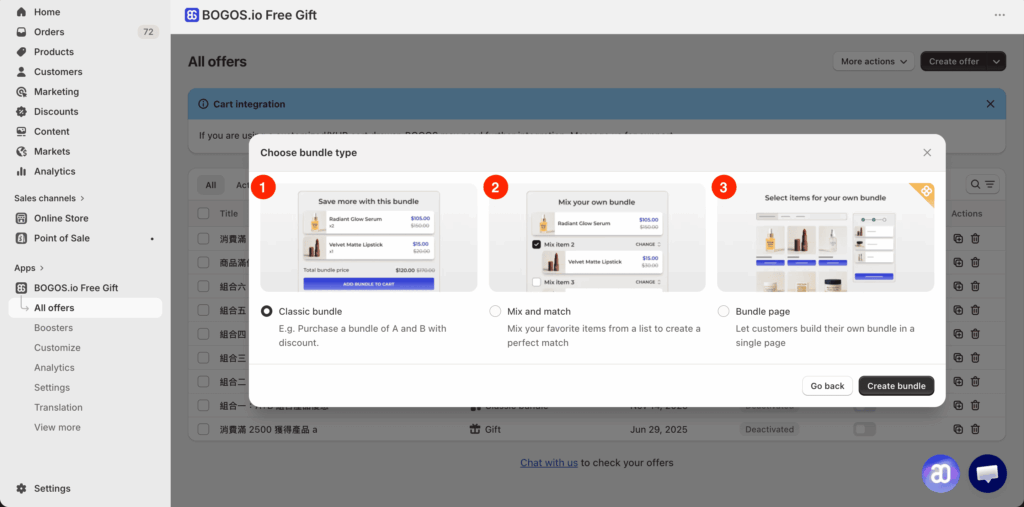1024x507 pixels.
Task: Click the purple round assistant icon
Action: (x=941, y=474)
